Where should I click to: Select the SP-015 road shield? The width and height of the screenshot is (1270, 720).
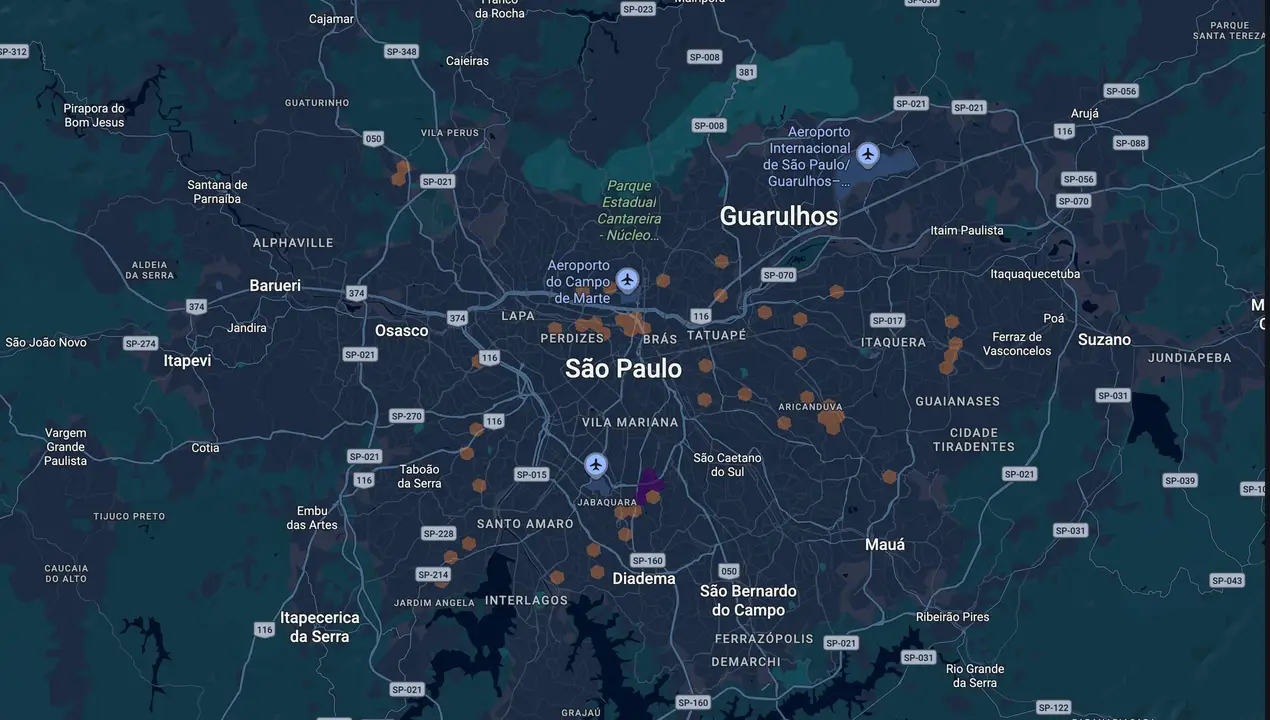pyautogui.click(x=531, y=474)
